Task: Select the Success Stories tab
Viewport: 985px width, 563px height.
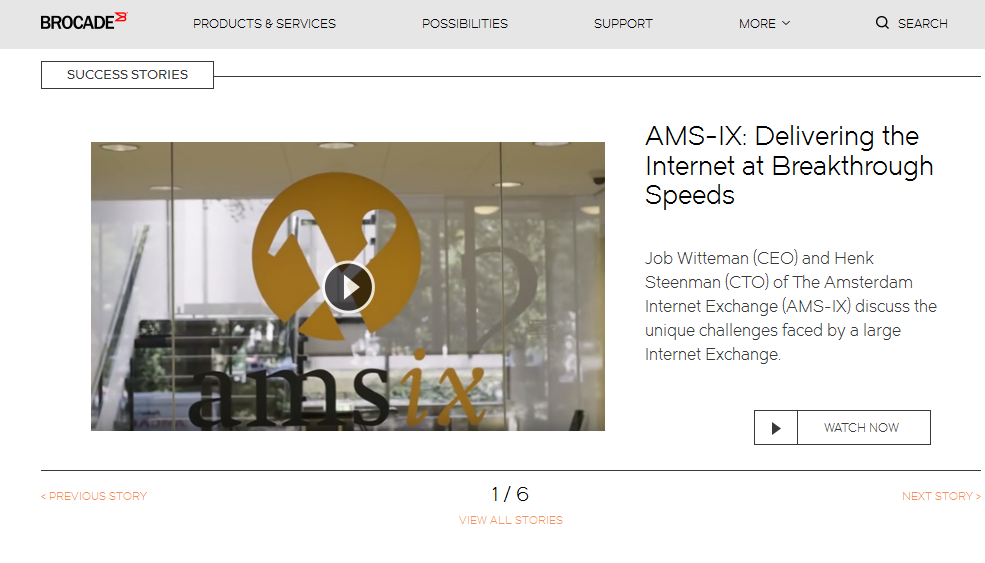Action: click(x=128, y=75)
